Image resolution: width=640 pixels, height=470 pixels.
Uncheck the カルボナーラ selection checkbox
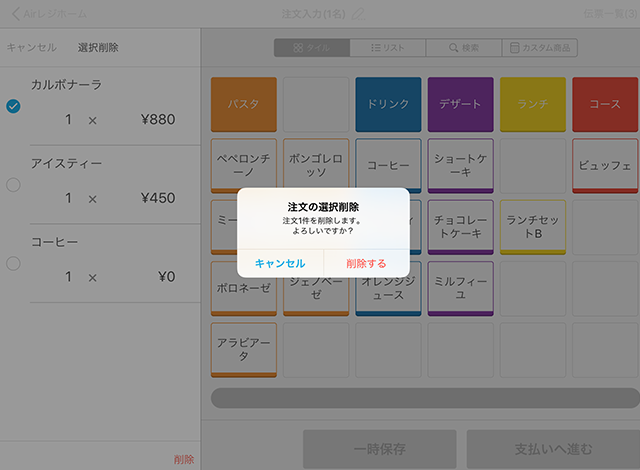coord(13,106)
